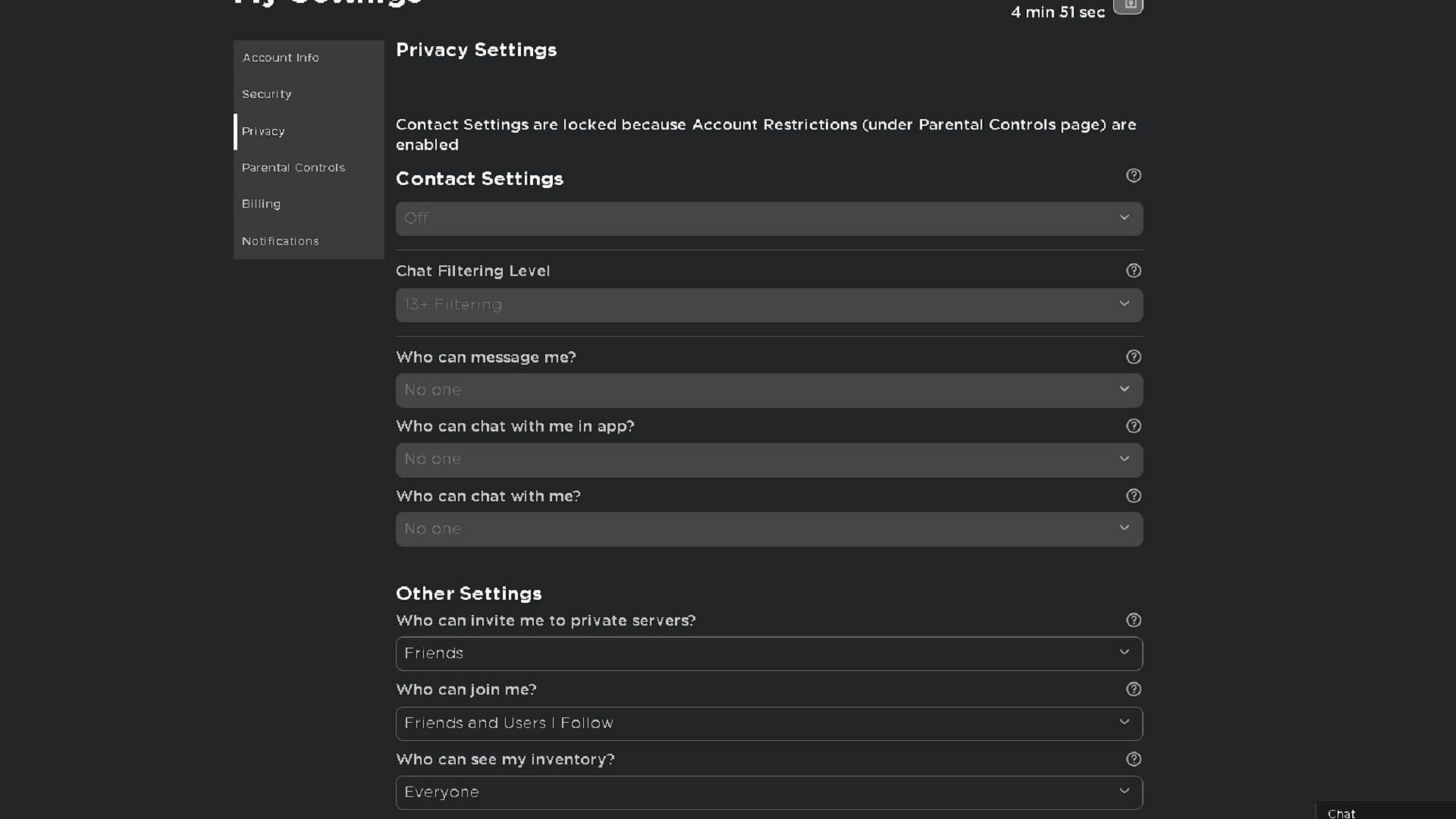Open the Account Info settings section

click(280, 57)
